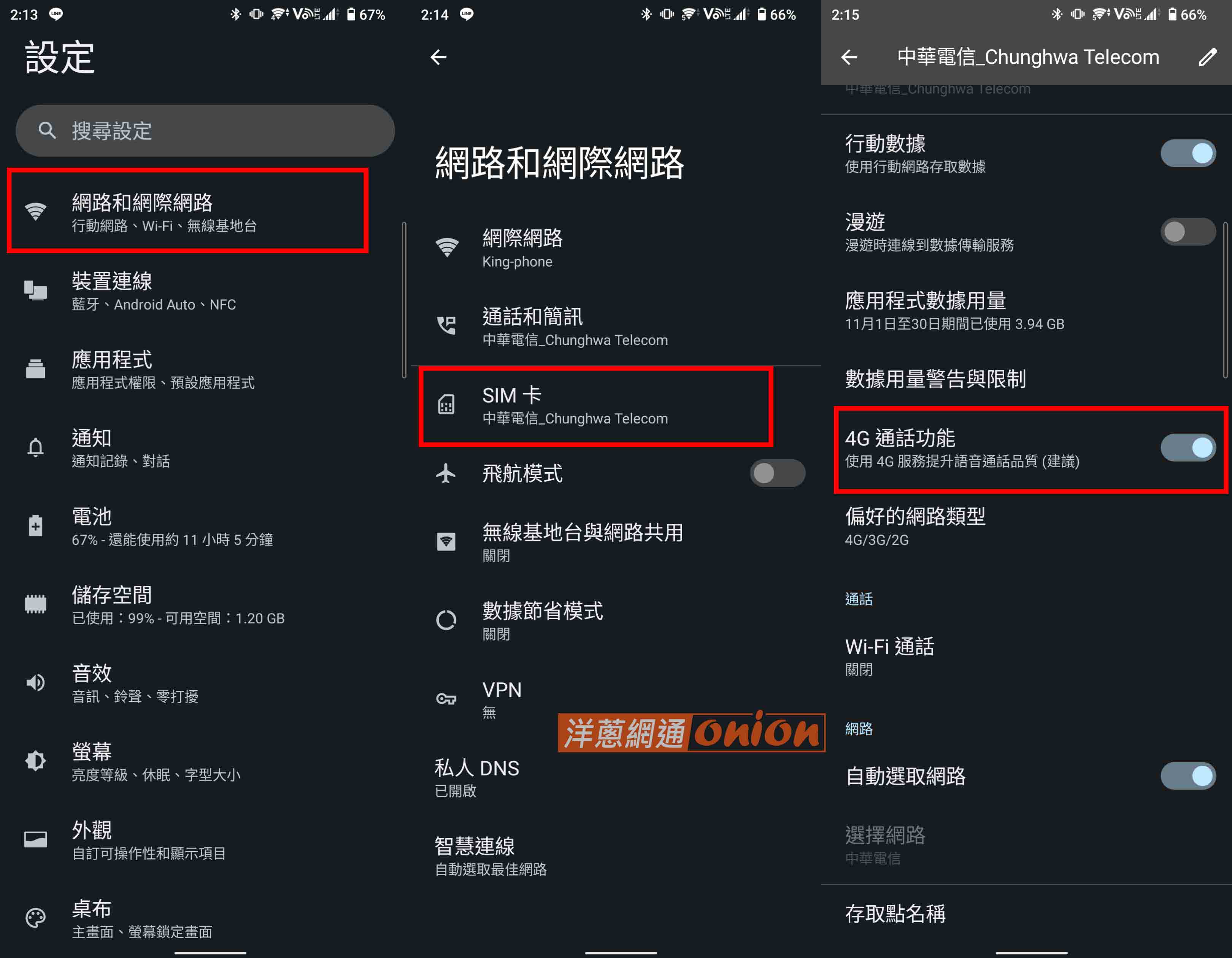The width and height of the screenshot is (1232, 958).
Task: Tap the edit pencil for Chunghwa Telecom
Action: [1208, 56]
